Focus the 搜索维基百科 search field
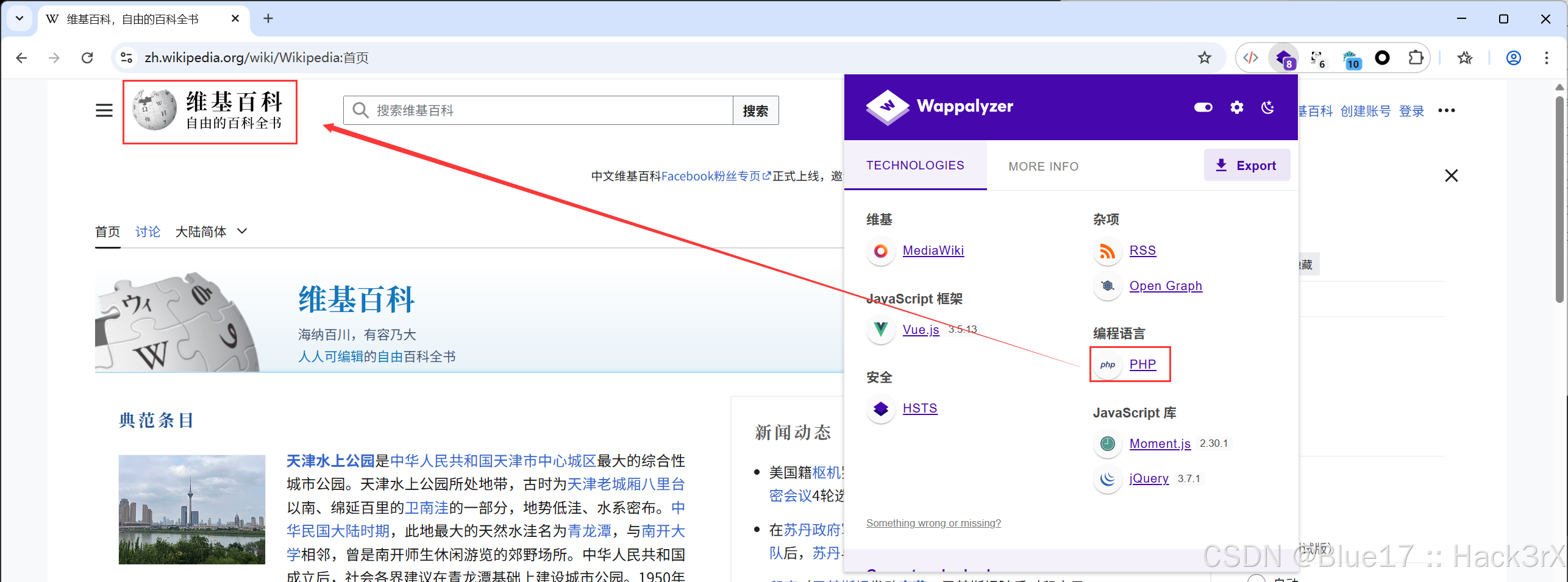 tap(538, 110)
